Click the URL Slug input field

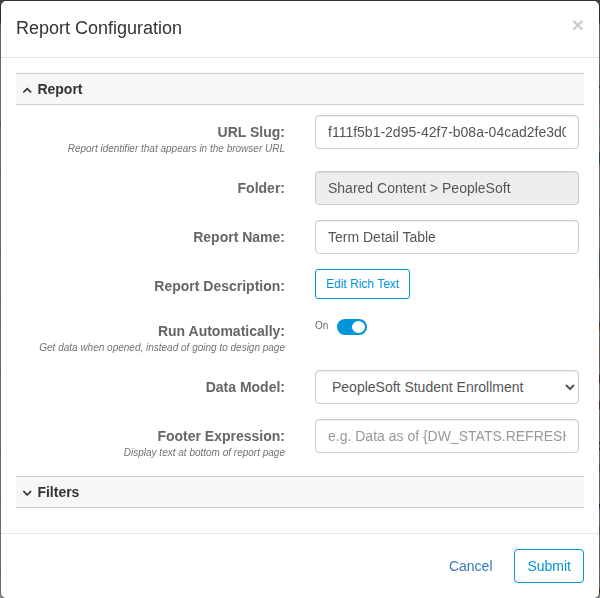[x=447, y=132]
